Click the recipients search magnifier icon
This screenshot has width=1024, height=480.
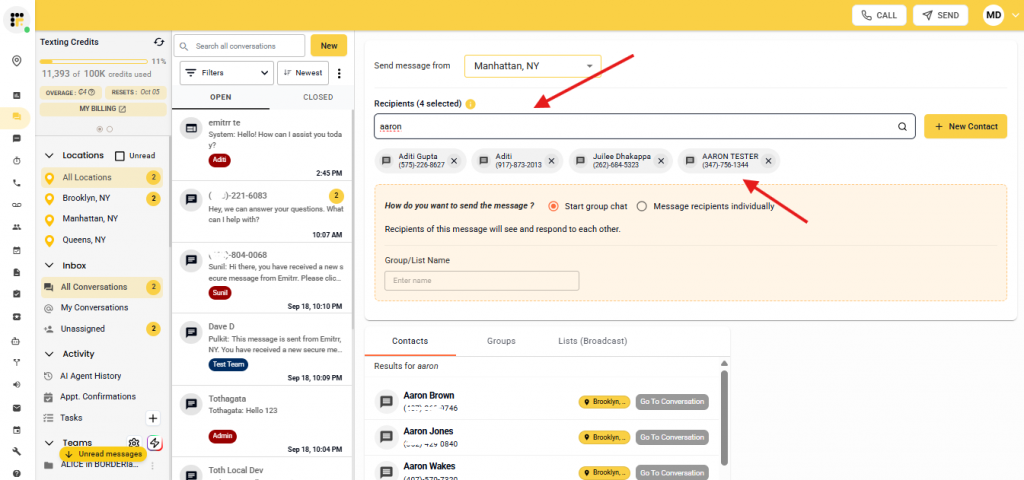(x=902, y=127)
